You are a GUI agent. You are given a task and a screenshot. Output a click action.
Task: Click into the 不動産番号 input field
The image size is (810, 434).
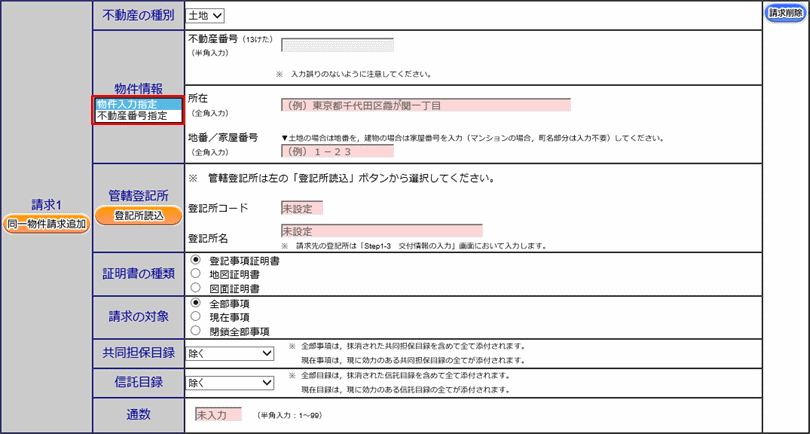337,45
